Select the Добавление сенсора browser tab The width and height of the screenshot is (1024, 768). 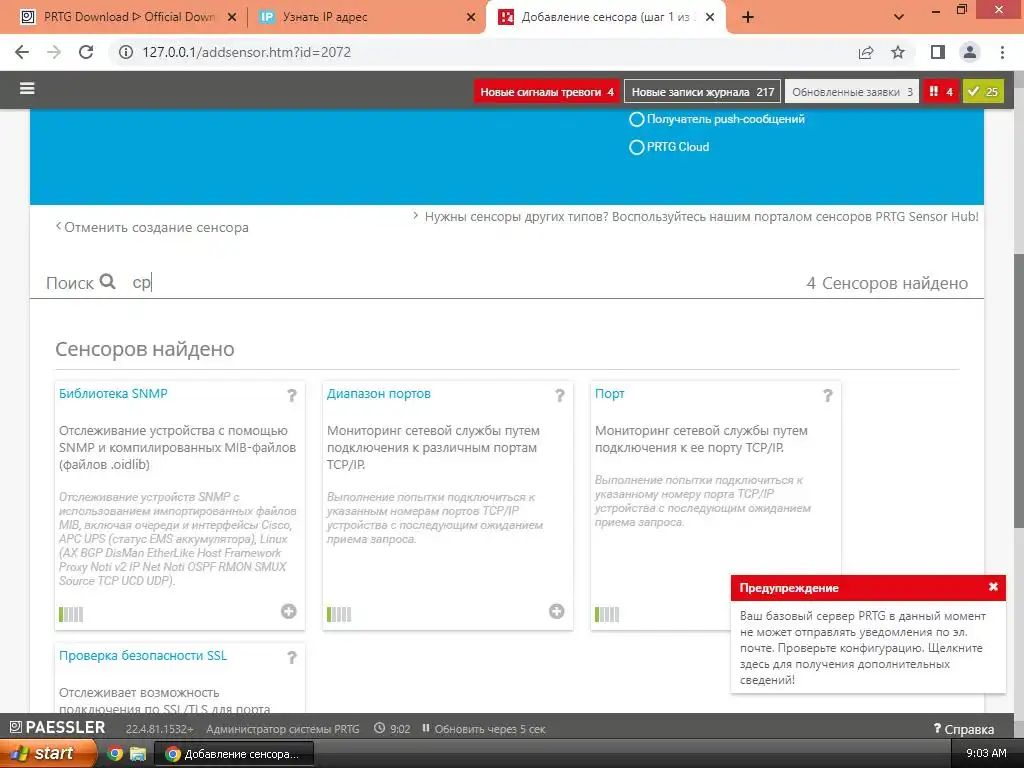(604, 17)
